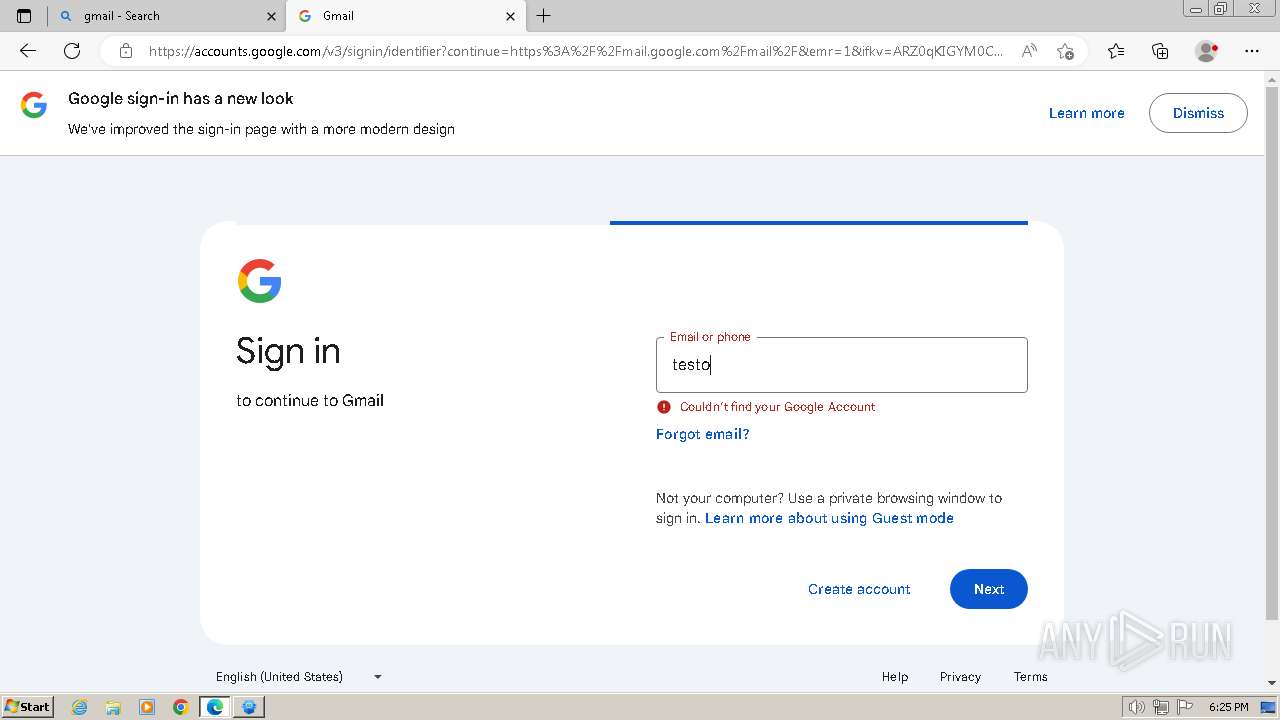Launch Internet Explorer from taskbar
This screenshot has height=720, width=1280.
[x=80, y=707]
